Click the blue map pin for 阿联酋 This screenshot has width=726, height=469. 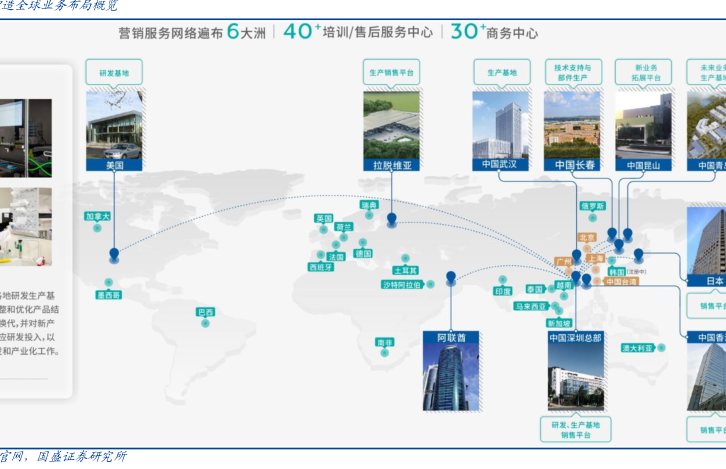point(451,277)
